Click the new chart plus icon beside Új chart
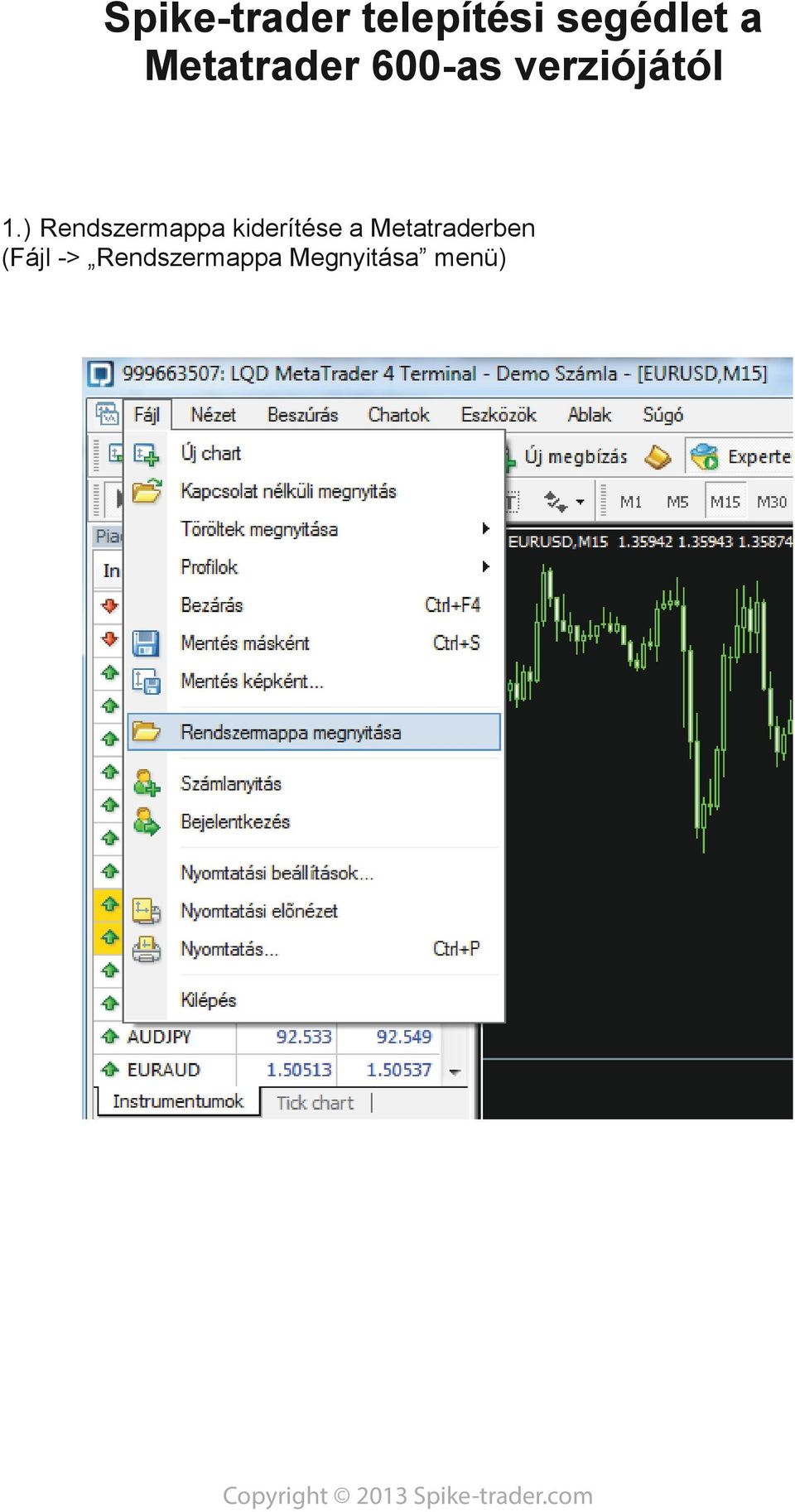Image resolution: width=795 pixels, height=1512 pixels. click(x=147, y=455)
